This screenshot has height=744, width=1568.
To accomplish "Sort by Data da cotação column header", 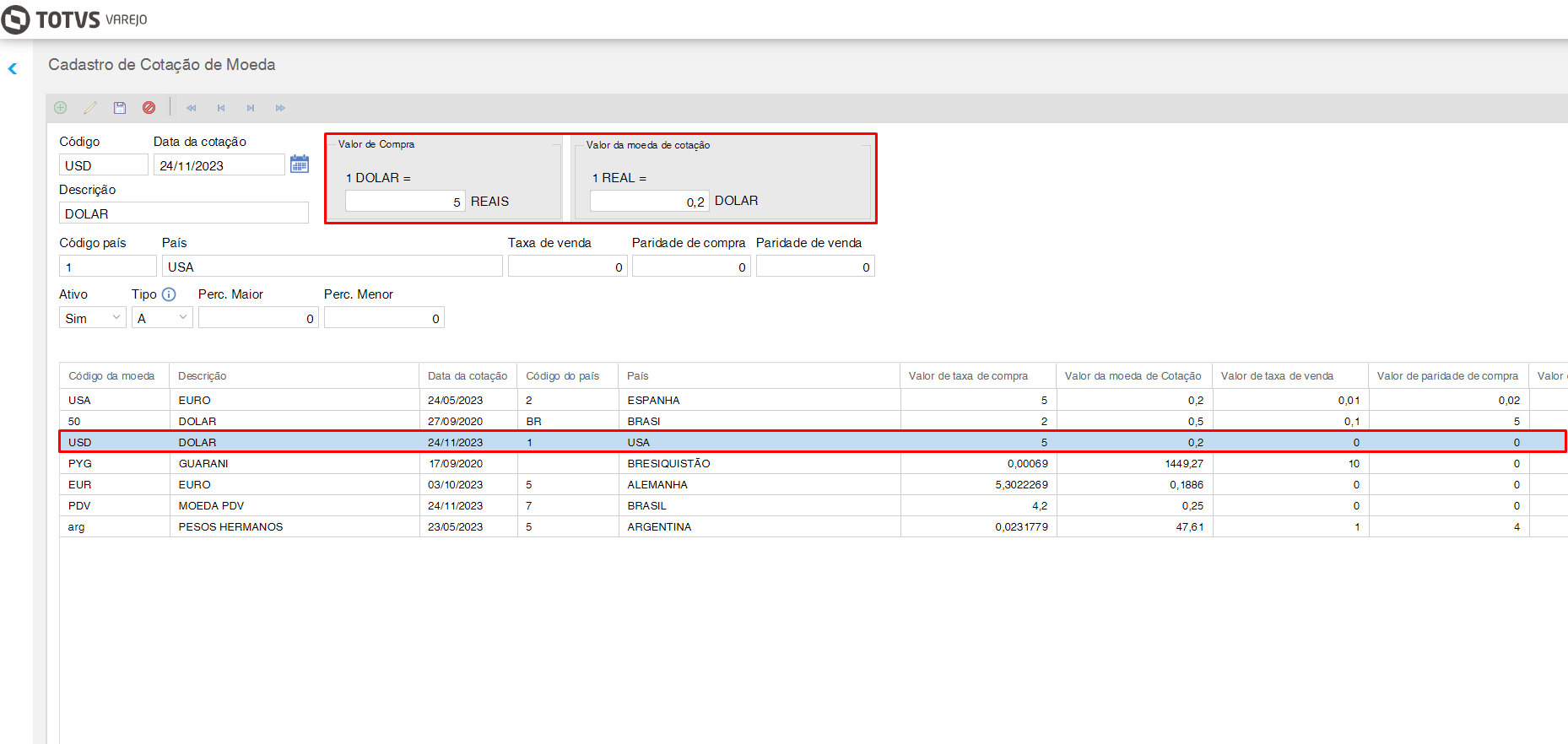I will (x=468, y=376).
